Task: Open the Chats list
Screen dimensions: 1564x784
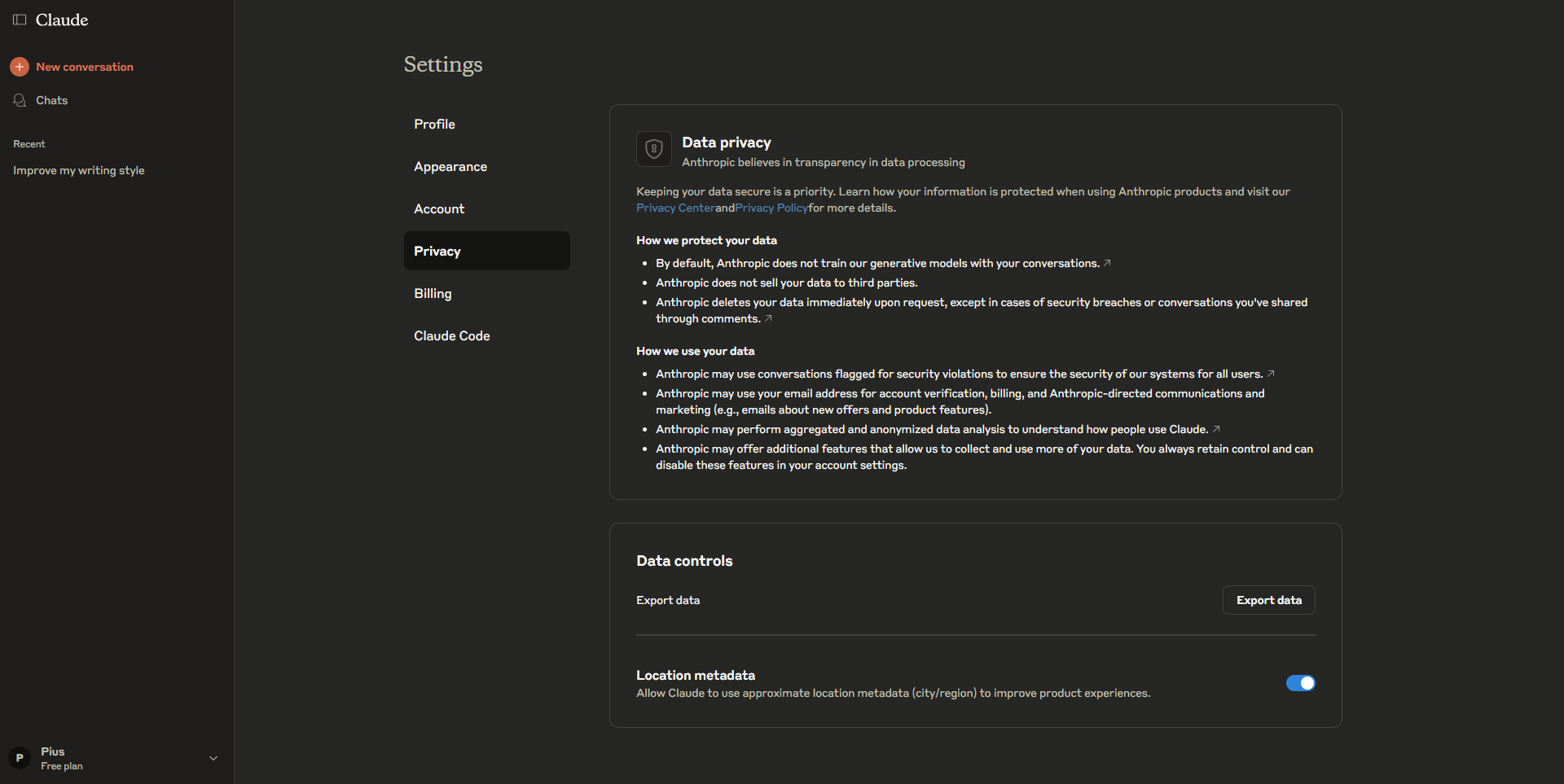Action: coord(51,100)
